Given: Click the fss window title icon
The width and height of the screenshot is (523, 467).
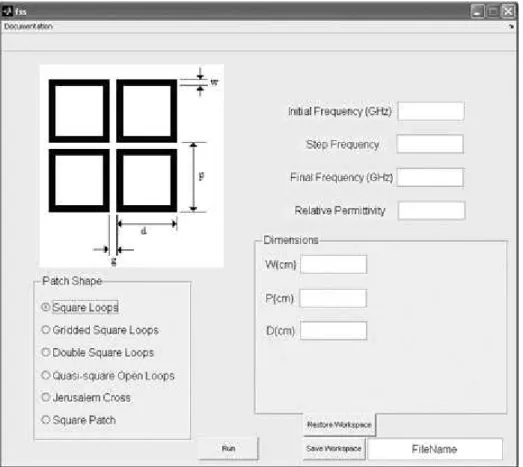Looking at the screenshot, I should (7, 11).
